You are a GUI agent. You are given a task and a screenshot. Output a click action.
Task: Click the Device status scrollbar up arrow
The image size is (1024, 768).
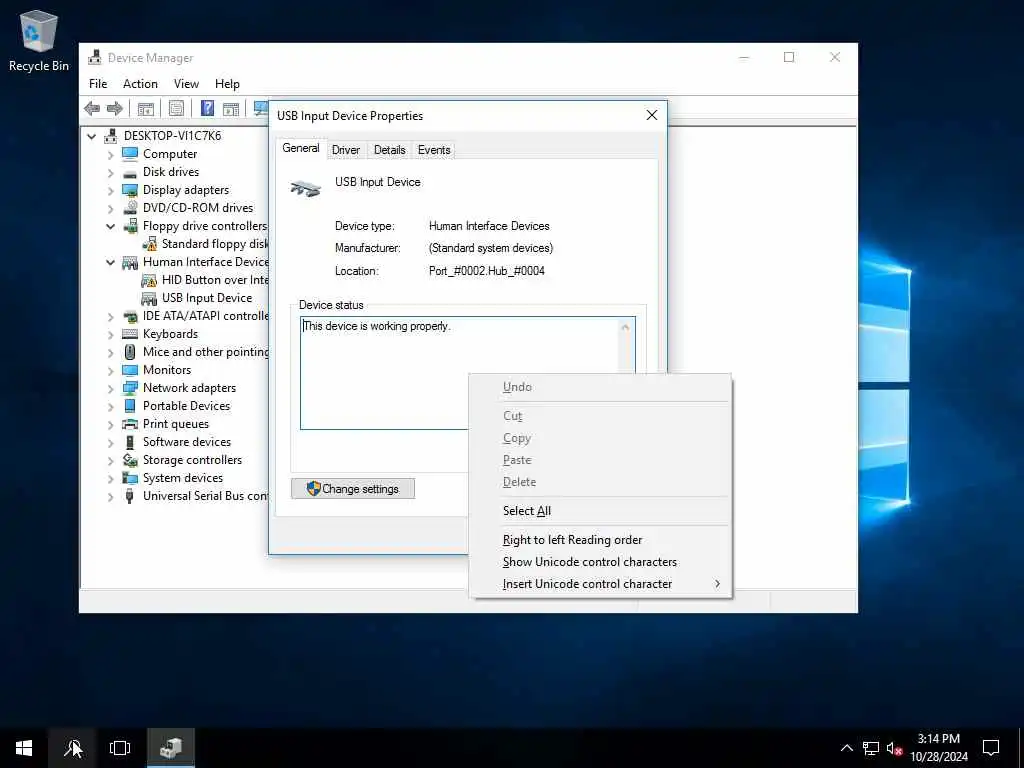click(x=625, y=327)
